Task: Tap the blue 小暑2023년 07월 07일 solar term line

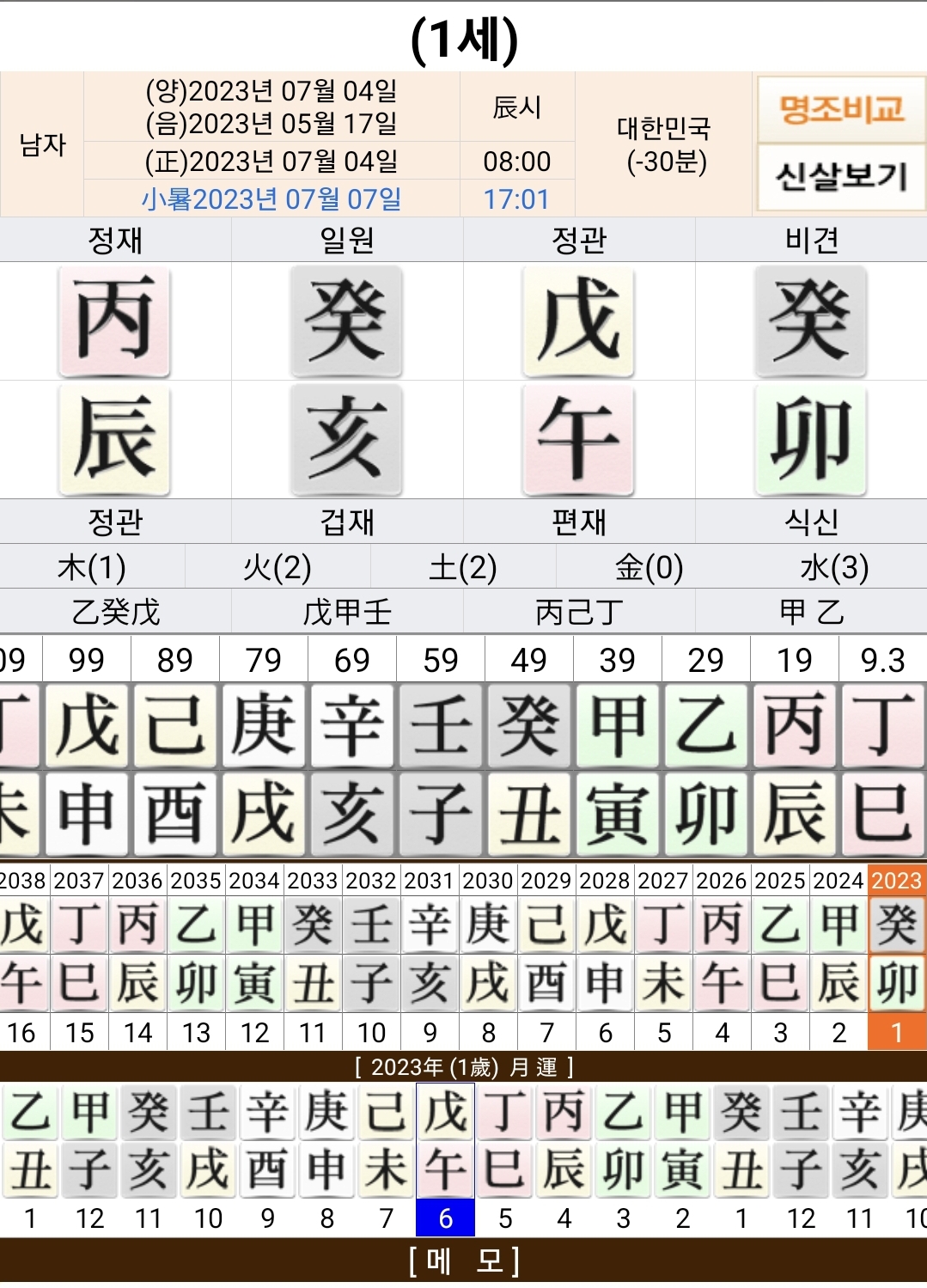Action: point(271,199)
